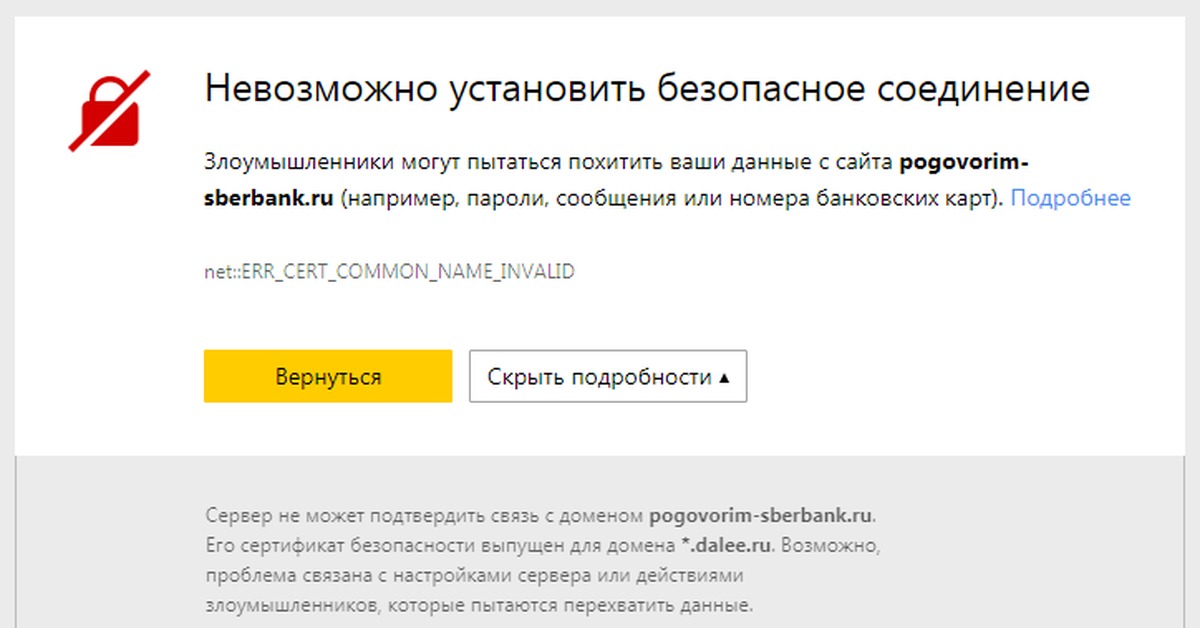Screen dimensions: 1200x628
Task: Click the warning text starting Злоумышленники могут пытаться
Action: (x=667, y=180)
